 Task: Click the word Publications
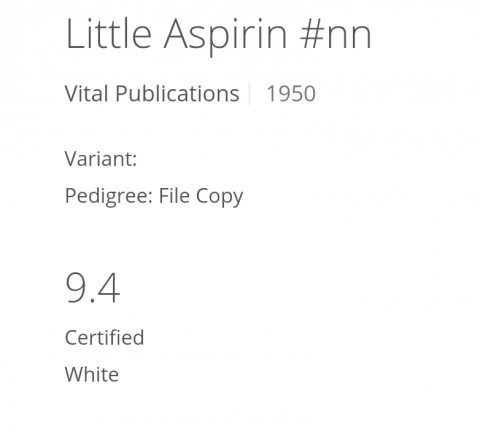(177, 93)
